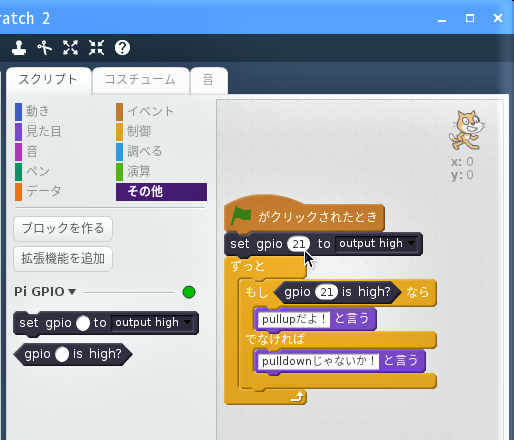This screenshot has height=440, width=514.
Task: Click the 拡張機能を追加 button
Action: (x=63, y=259)
